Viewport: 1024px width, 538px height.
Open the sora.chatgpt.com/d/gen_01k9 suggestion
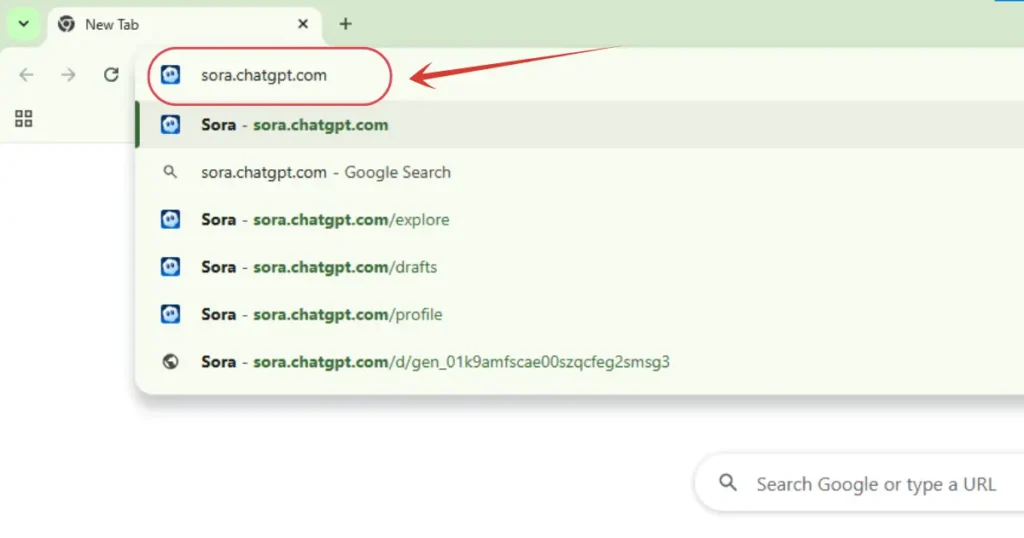point(435,362)
